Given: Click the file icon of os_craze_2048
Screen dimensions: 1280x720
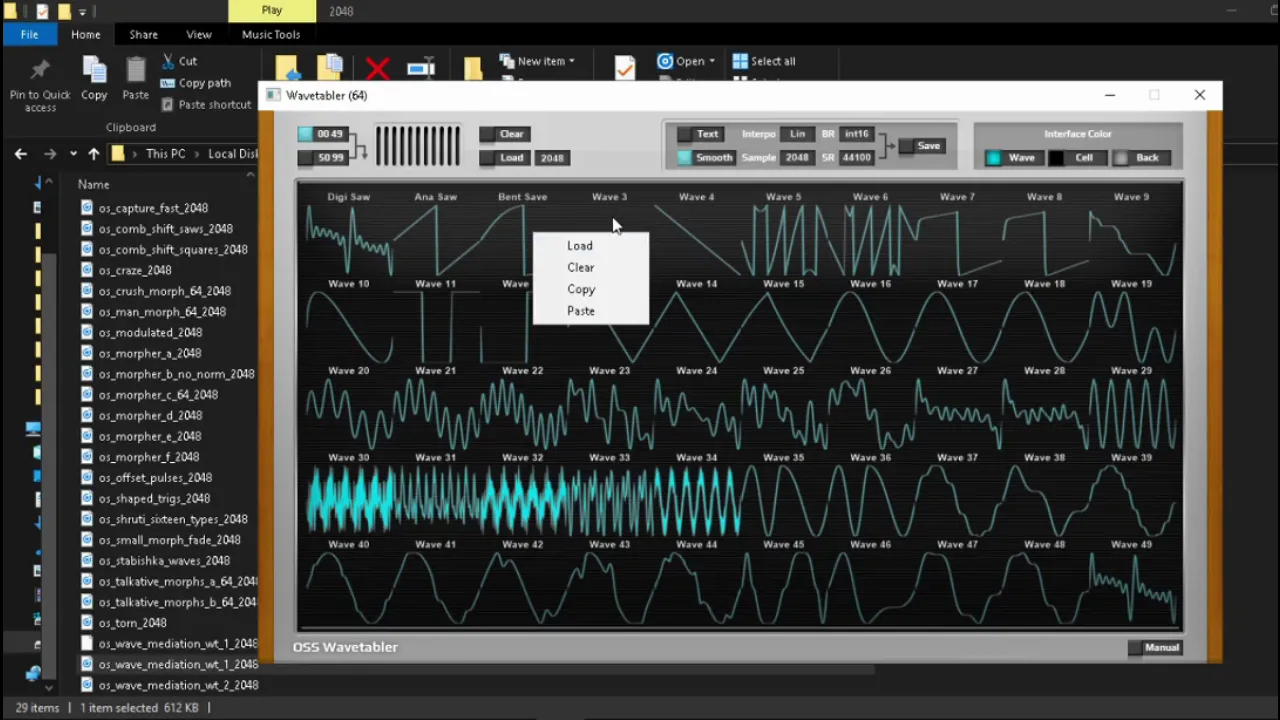Looking at the screenshot, I should point(87,270).
